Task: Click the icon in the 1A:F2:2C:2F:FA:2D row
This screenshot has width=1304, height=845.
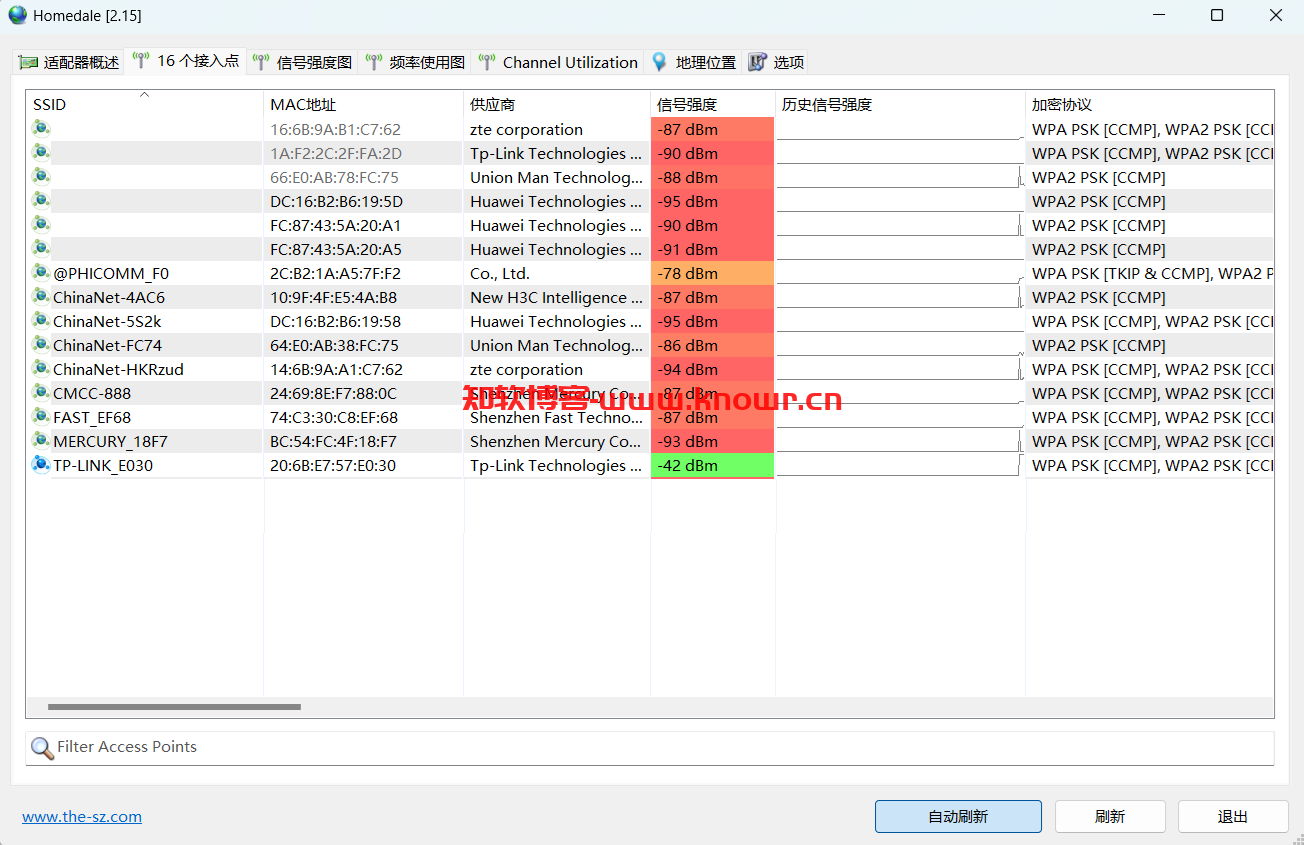Action: point(41,152)
